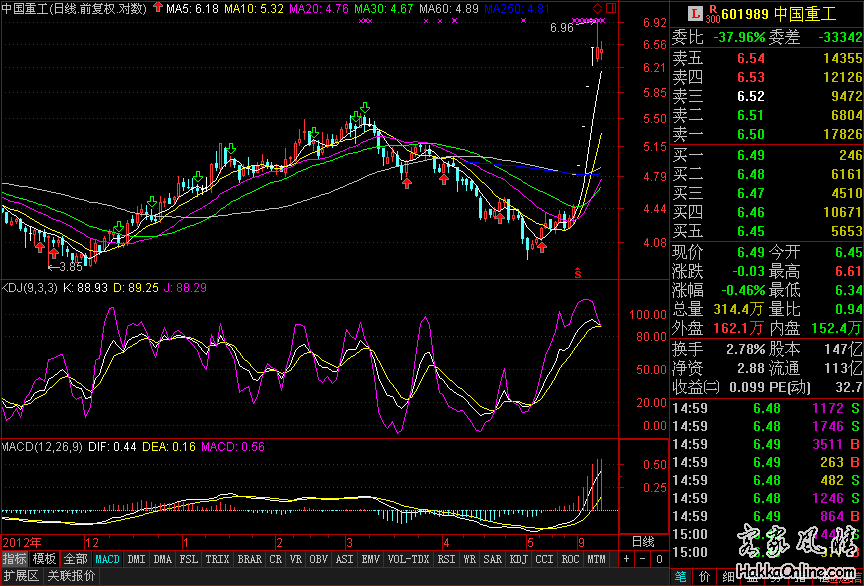This screenshot has height=586, width=864.
Task: Show the MTM indicator
Action: click(596, 559)
